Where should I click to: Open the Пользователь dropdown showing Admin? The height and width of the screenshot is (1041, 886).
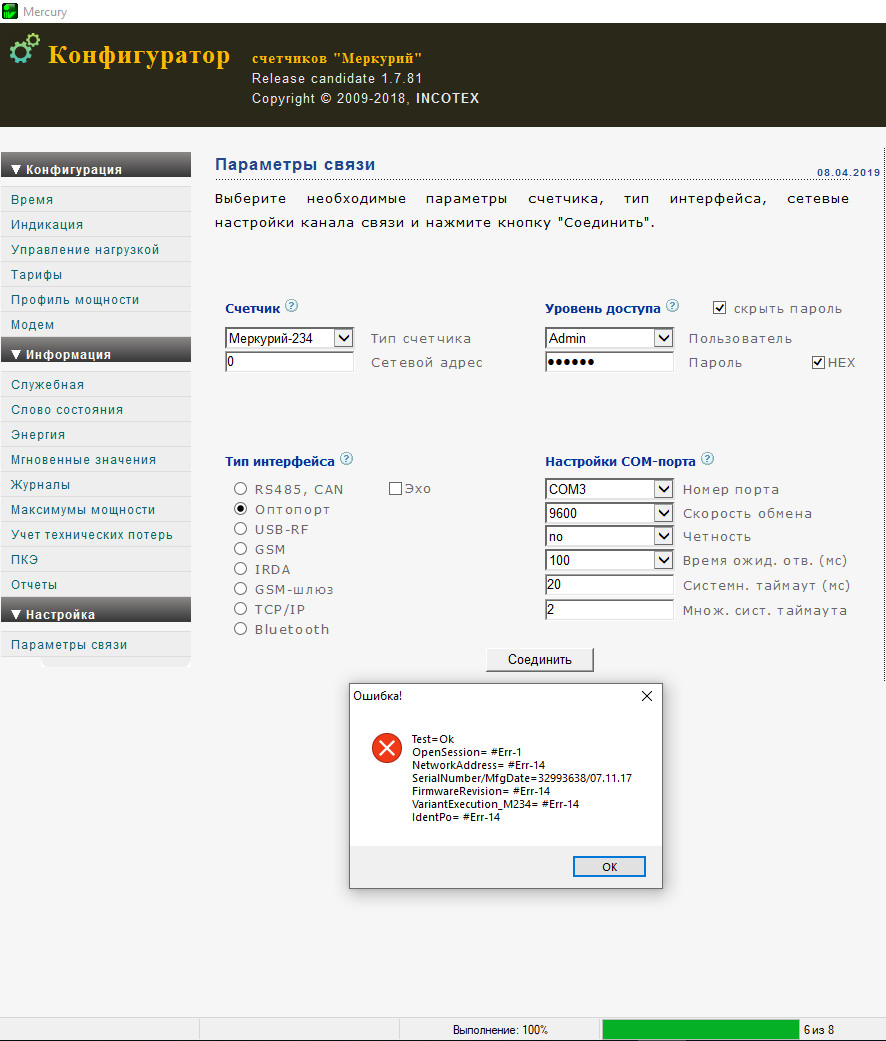tap(609, 338)
